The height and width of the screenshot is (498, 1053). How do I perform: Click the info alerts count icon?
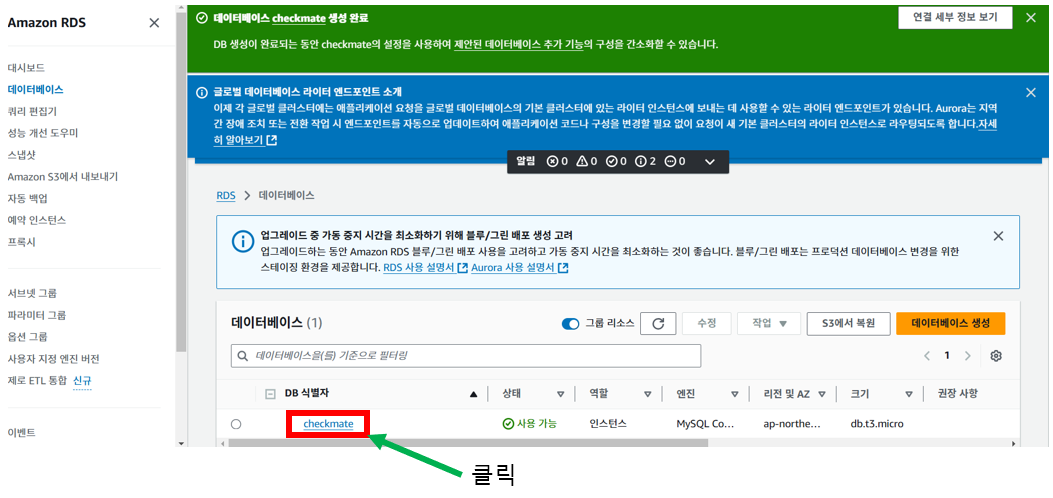coord(641,161)
